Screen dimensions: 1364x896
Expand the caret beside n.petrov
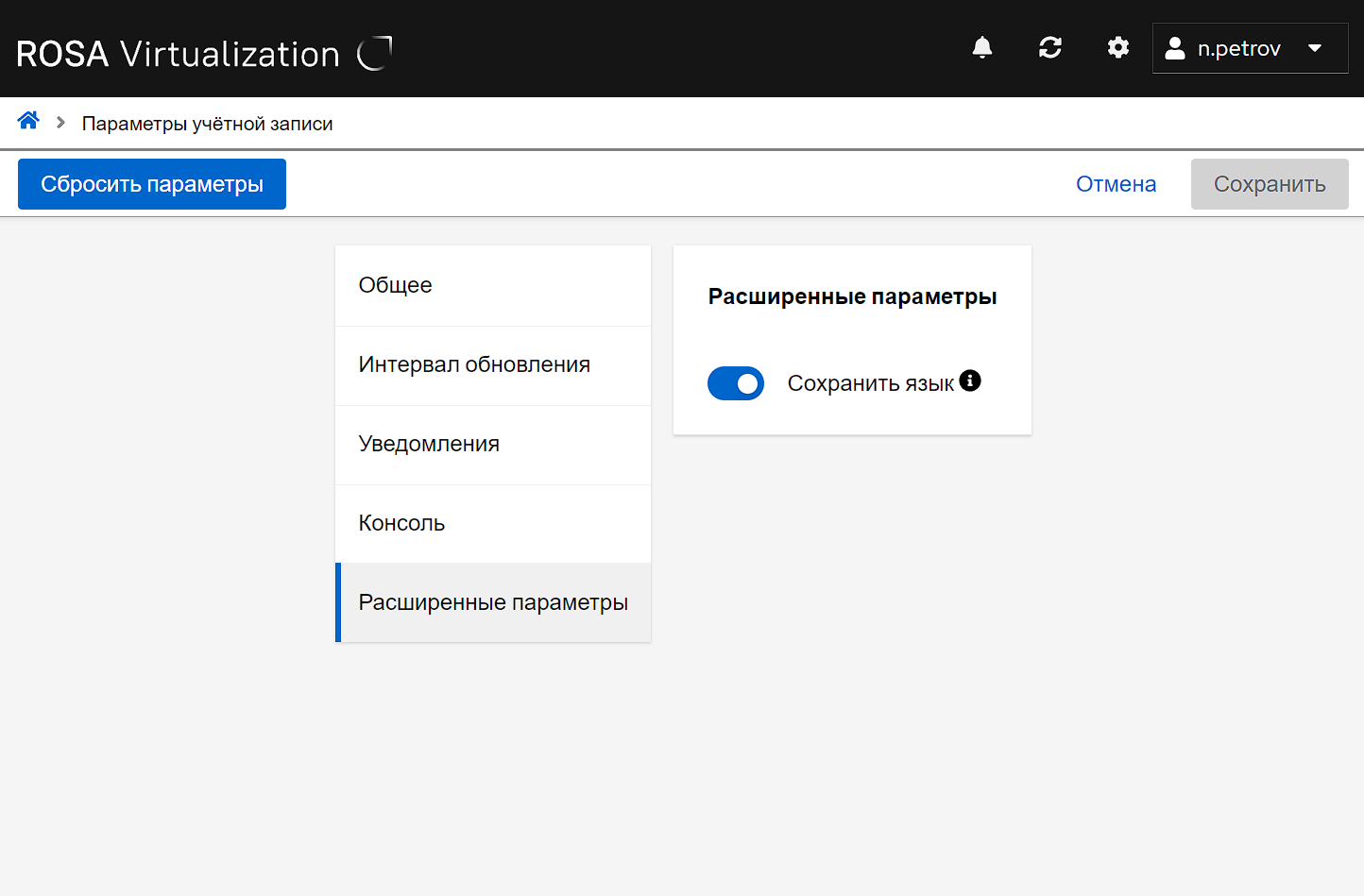[1315, 49]
